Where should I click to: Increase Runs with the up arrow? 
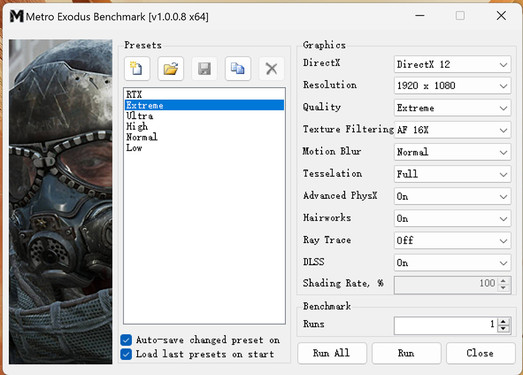pyautogui.click(x=503, y=322)
